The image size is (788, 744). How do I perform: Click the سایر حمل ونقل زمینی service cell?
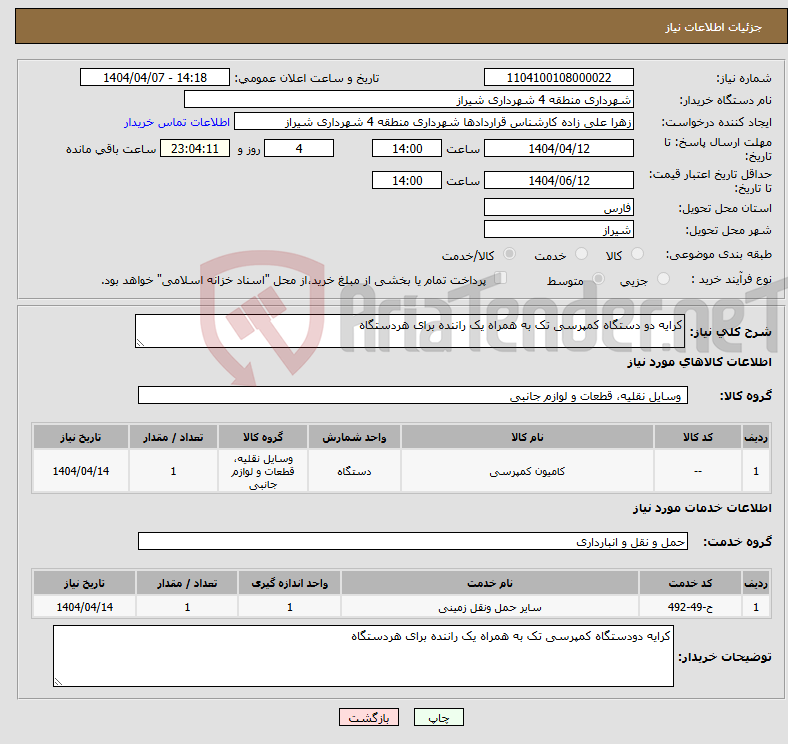490,607
